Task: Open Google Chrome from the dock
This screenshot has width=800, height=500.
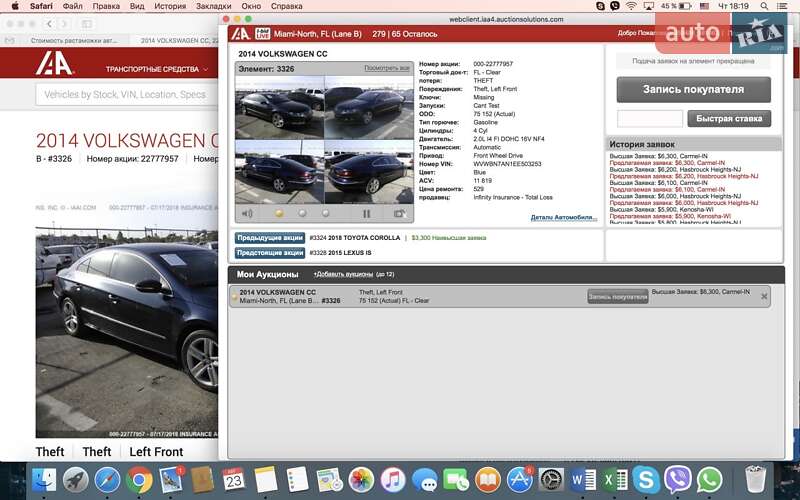Action: point(140,480)
